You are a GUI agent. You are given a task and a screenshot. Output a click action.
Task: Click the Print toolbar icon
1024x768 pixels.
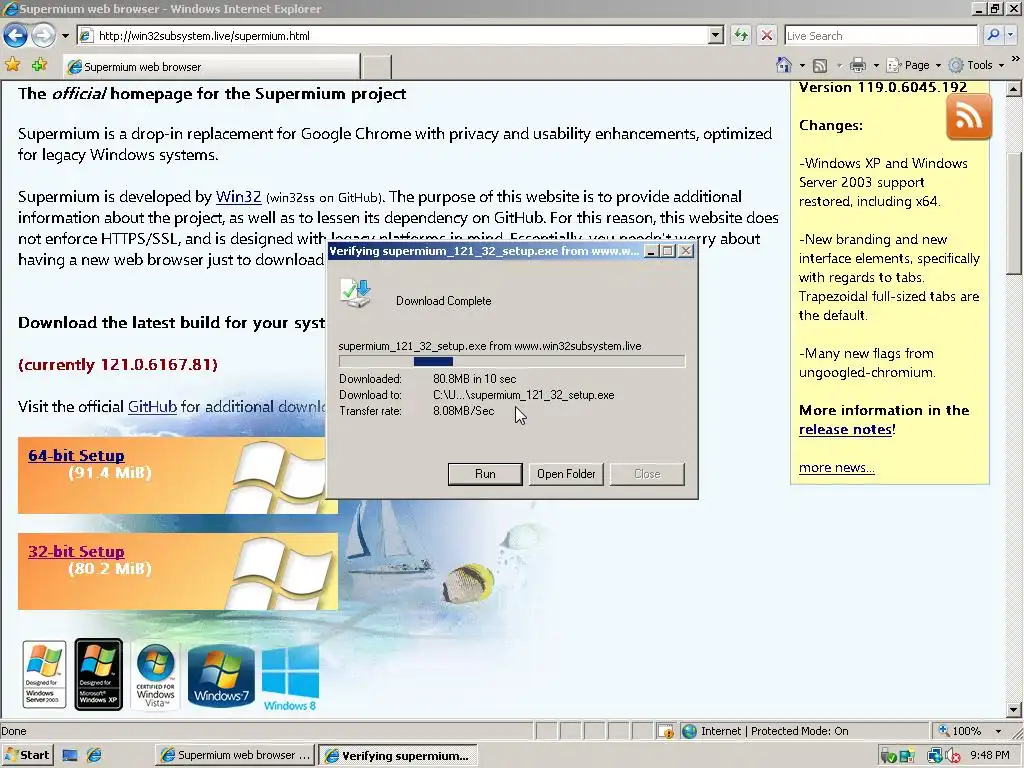coord(858,65)
